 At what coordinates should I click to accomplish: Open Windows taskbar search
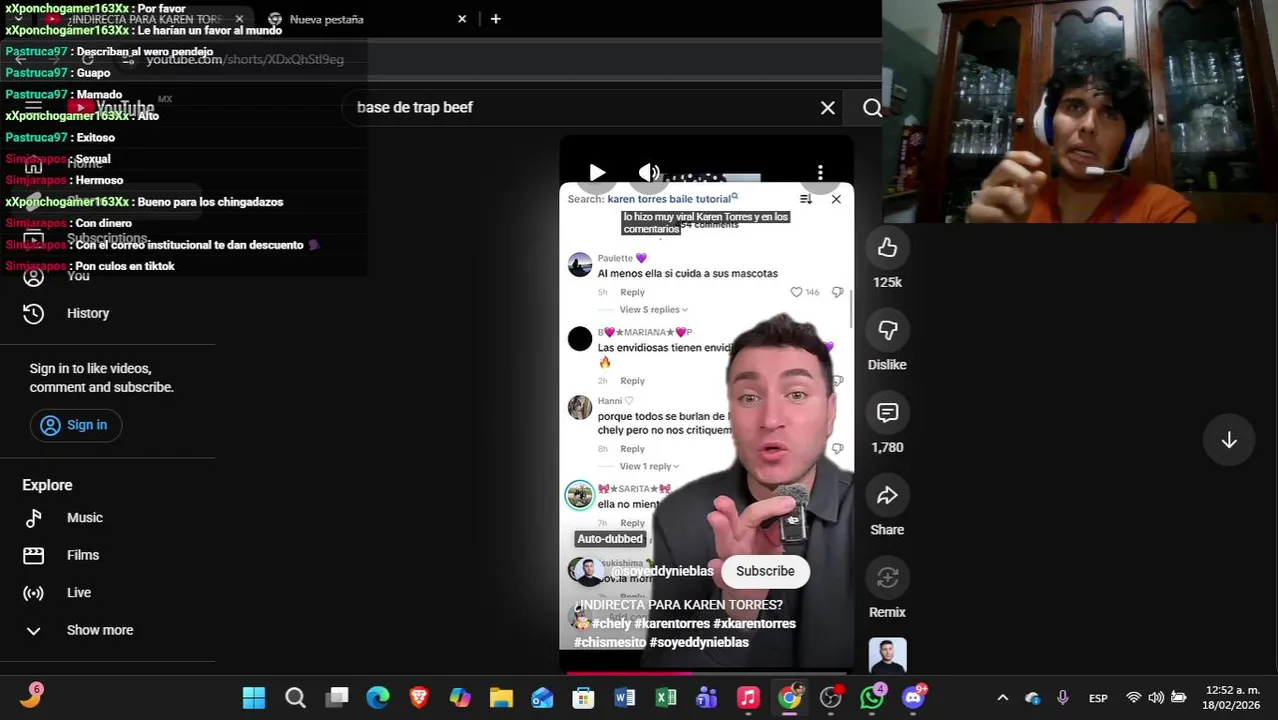click(x=295, y=698)
